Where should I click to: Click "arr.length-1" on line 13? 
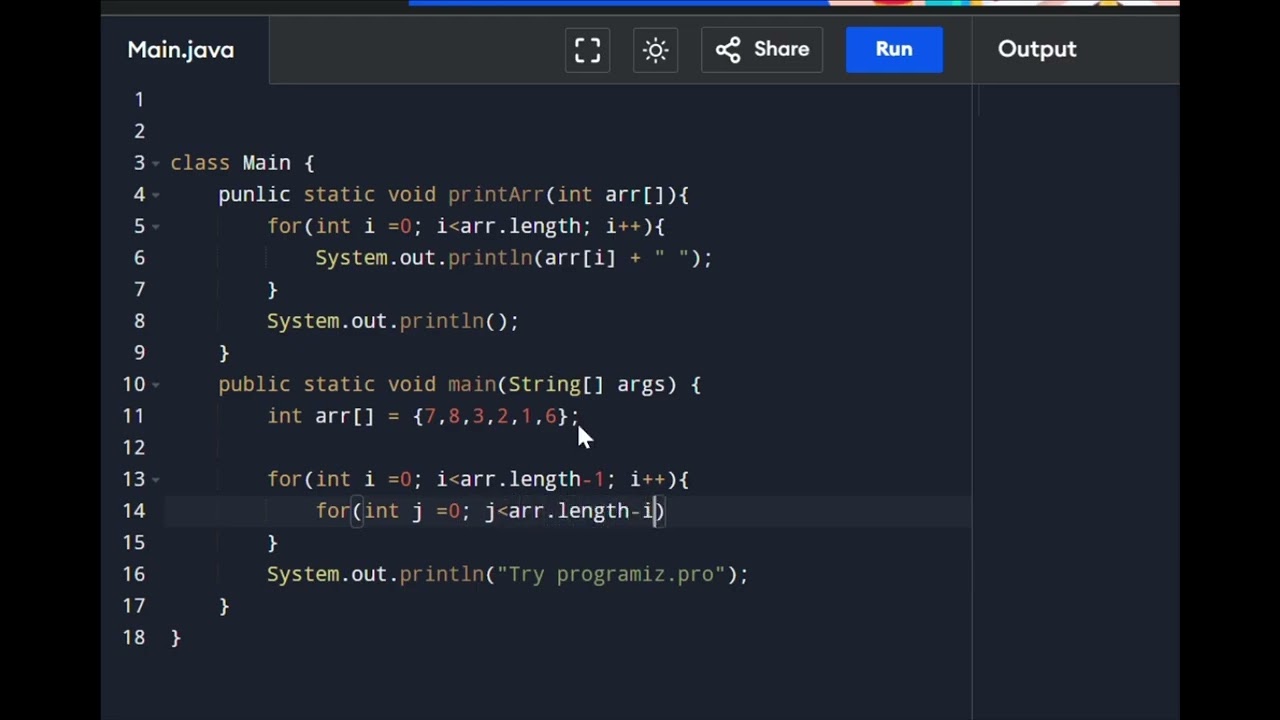click(x=533, y=479)
